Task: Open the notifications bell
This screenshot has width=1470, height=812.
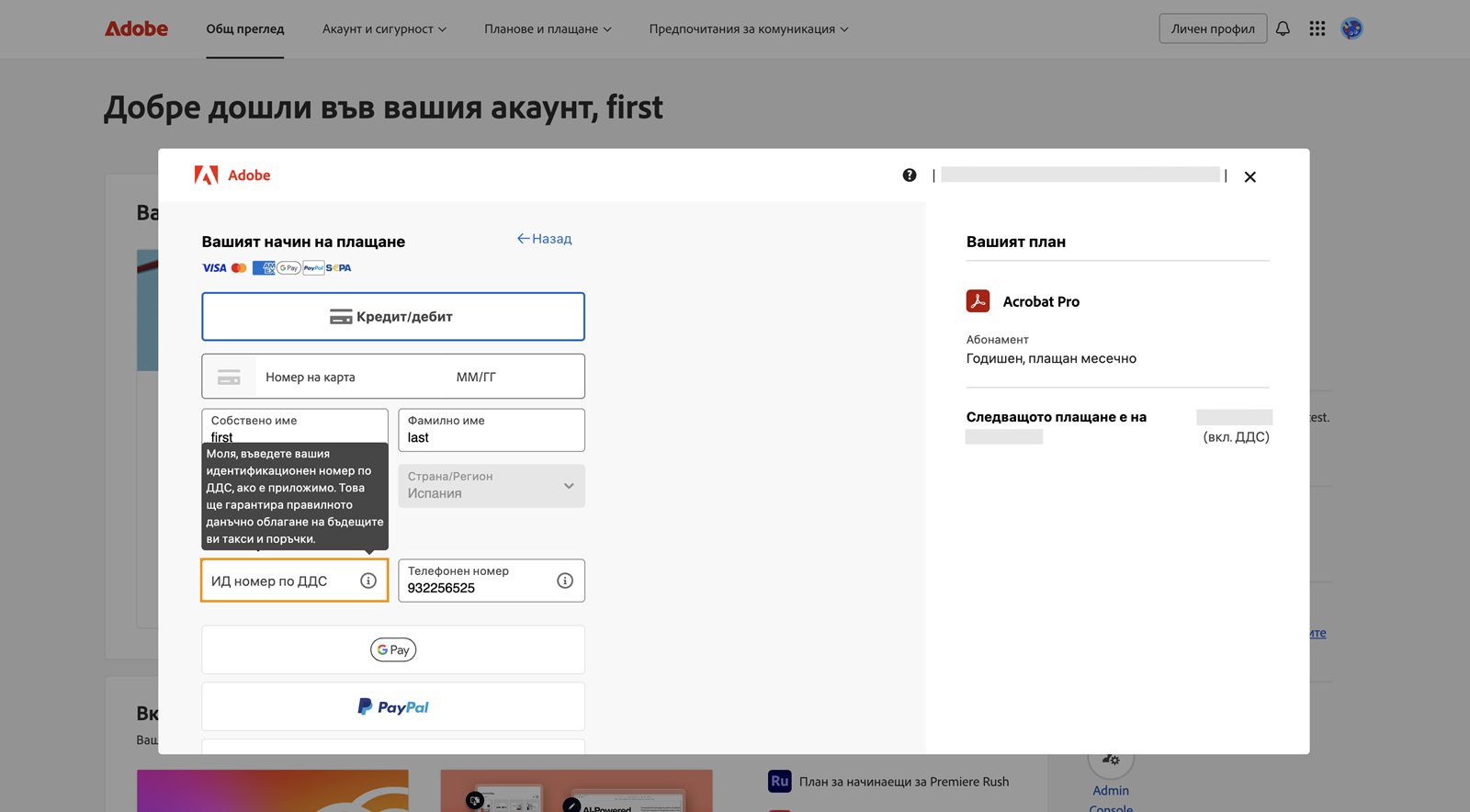Action: point(1283,28)
